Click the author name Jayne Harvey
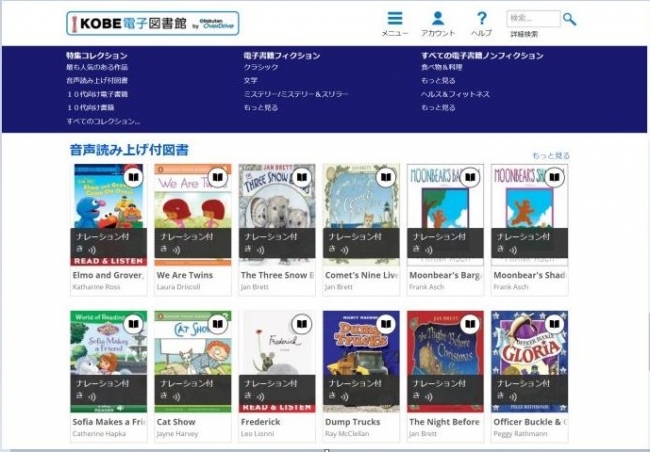Viewport: 650px width, 452px height. tap(177, 434)
